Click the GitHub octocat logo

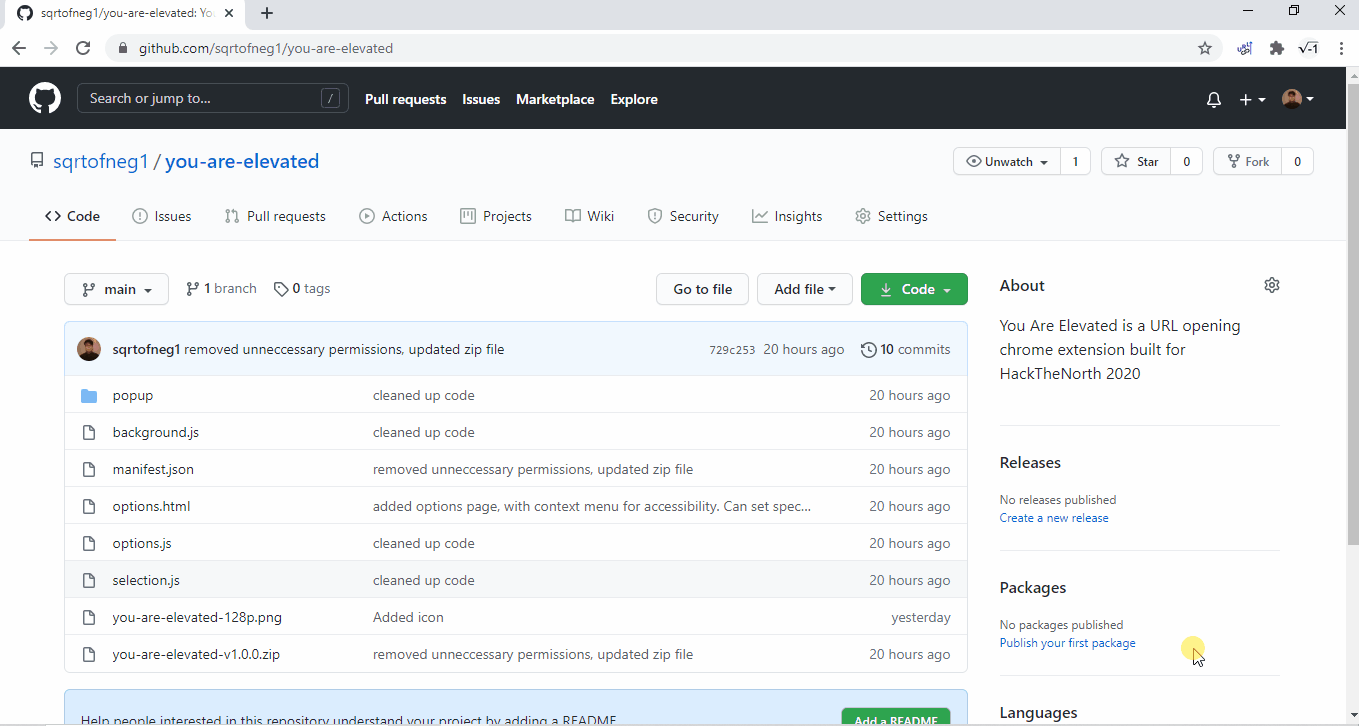45,98
